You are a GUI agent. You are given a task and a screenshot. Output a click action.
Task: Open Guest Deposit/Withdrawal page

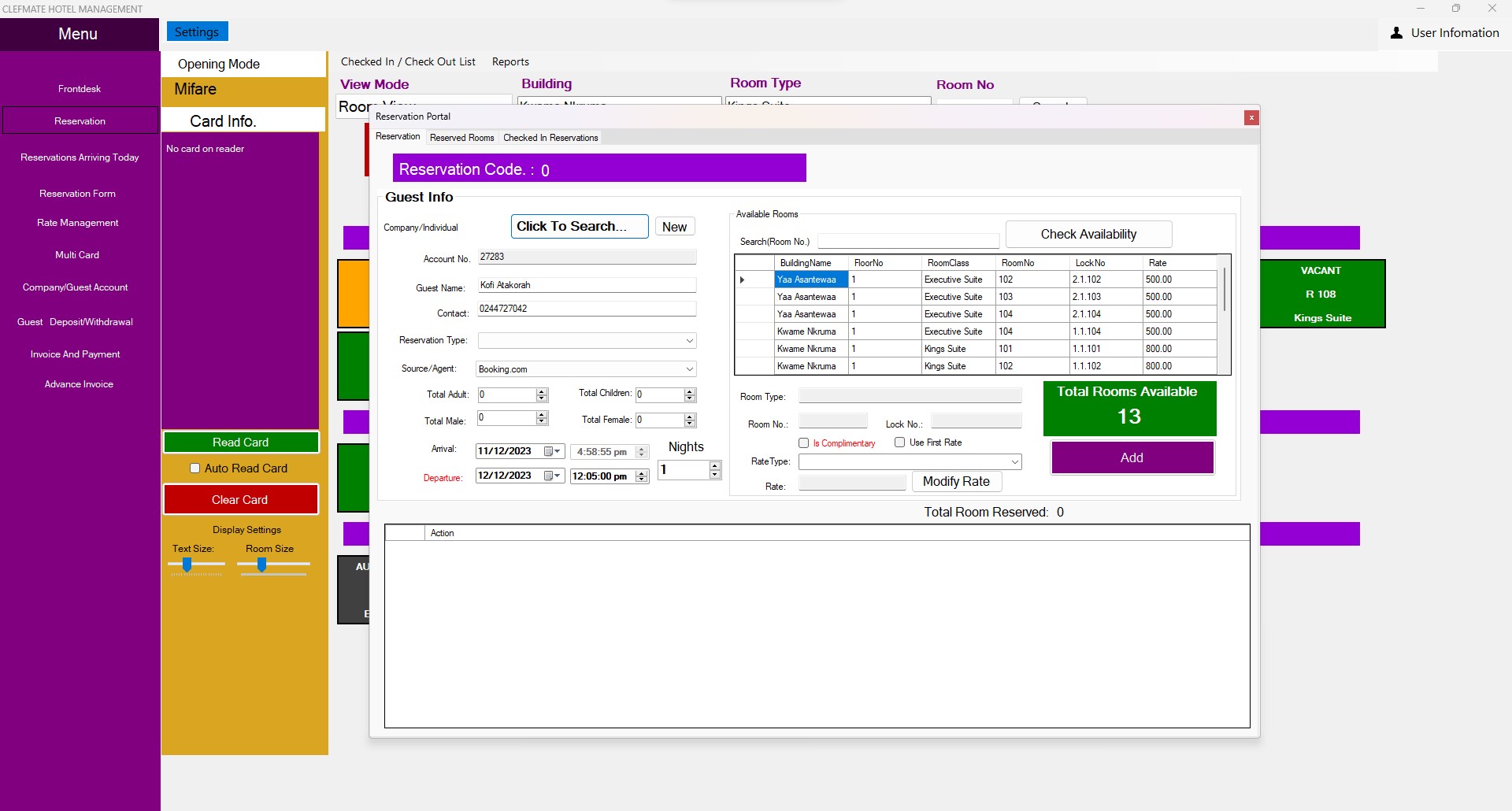click(x=76, y=322)
